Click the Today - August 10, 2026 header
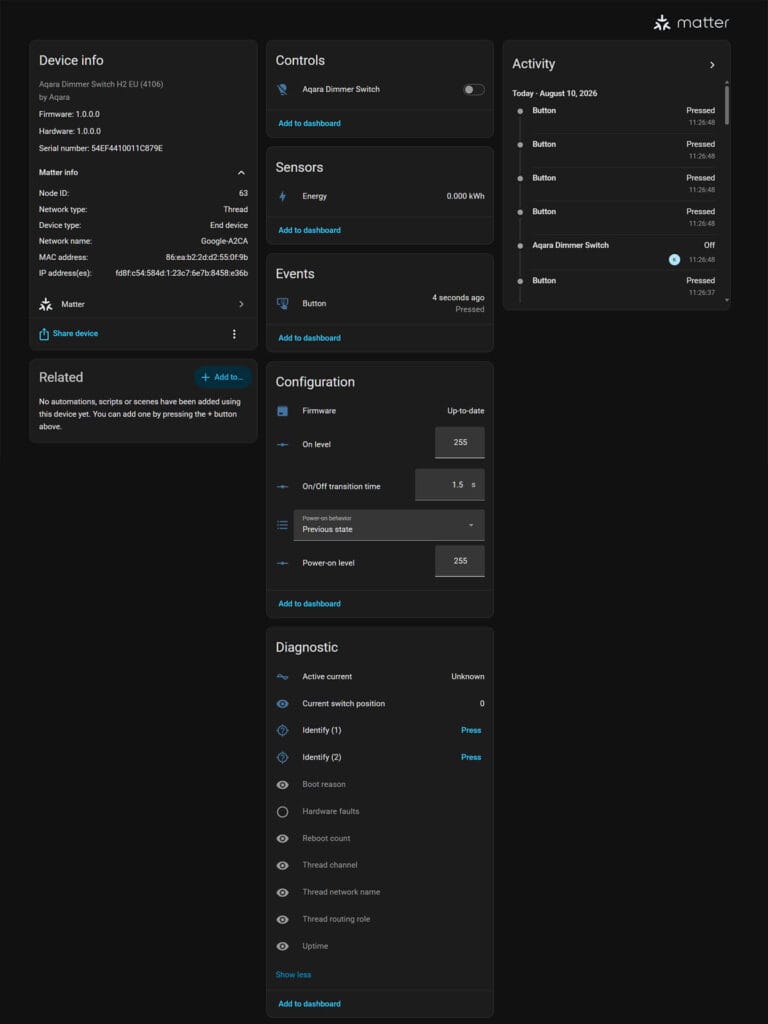The width and height of the screenshot is (768, 1024). coord(554,93)
